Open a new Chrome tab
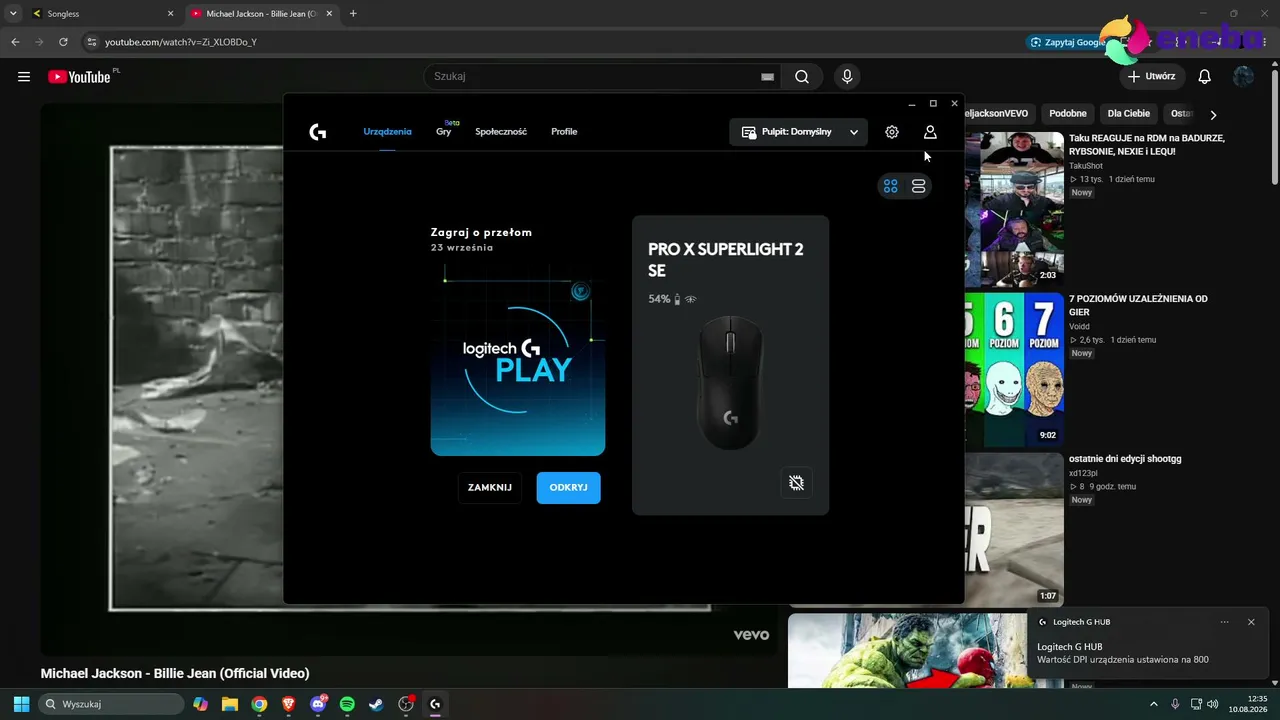 (353, 14)
